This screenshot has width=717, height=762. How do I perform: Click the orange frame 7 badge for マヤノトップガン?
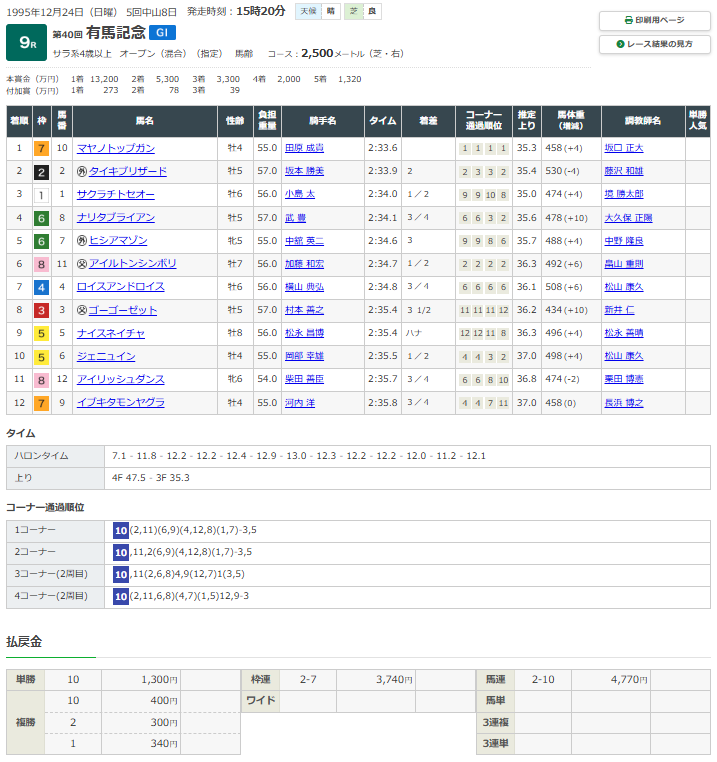coord(41,149)
